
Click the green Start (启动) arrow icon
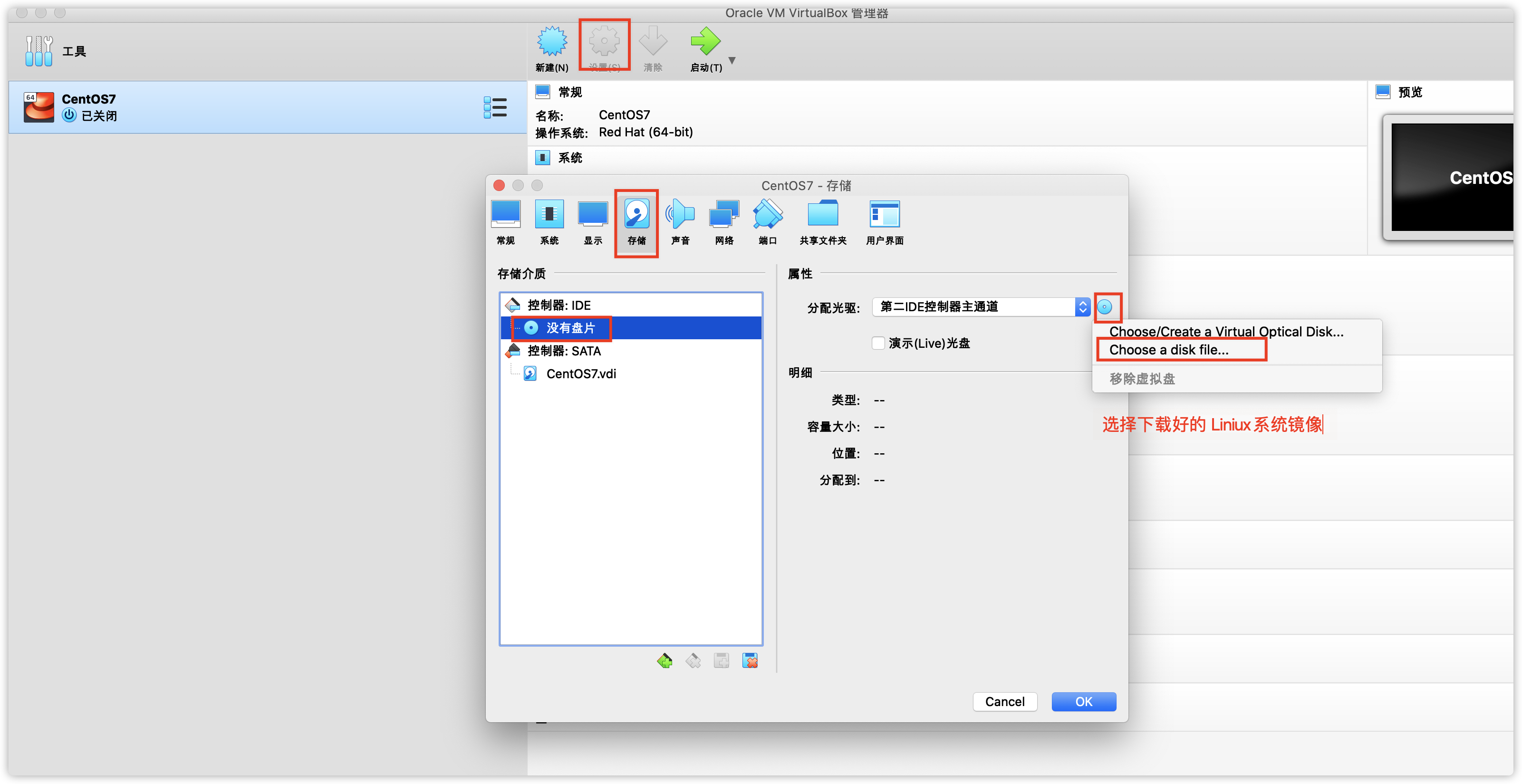705,41
